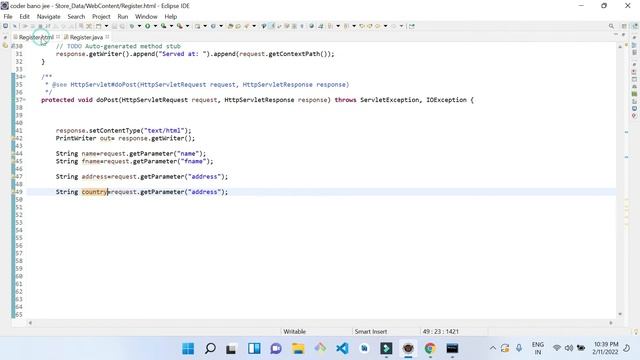Open dropdown arrow next to Debug icon

tap(139, 26)
